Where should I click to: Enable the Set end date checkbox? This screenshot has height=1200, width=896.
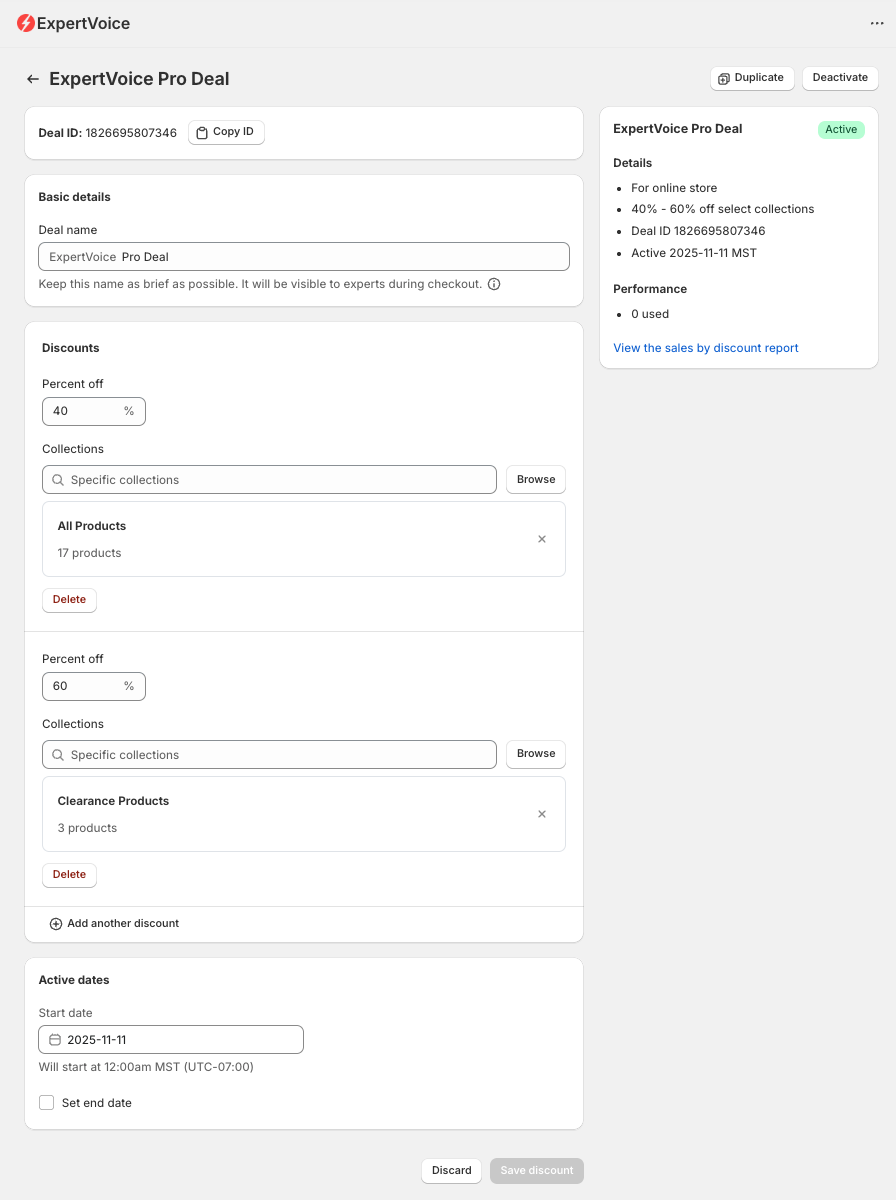click(47, 1103)
